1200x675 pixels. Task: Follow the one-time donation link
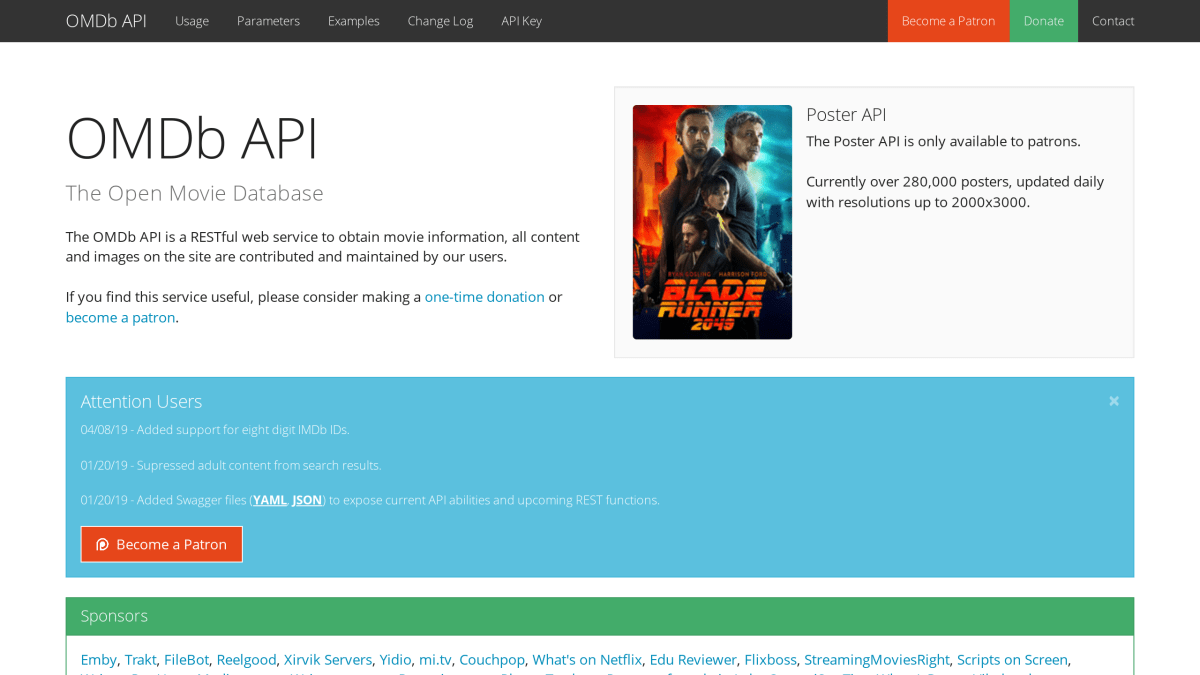click(485, 297)
